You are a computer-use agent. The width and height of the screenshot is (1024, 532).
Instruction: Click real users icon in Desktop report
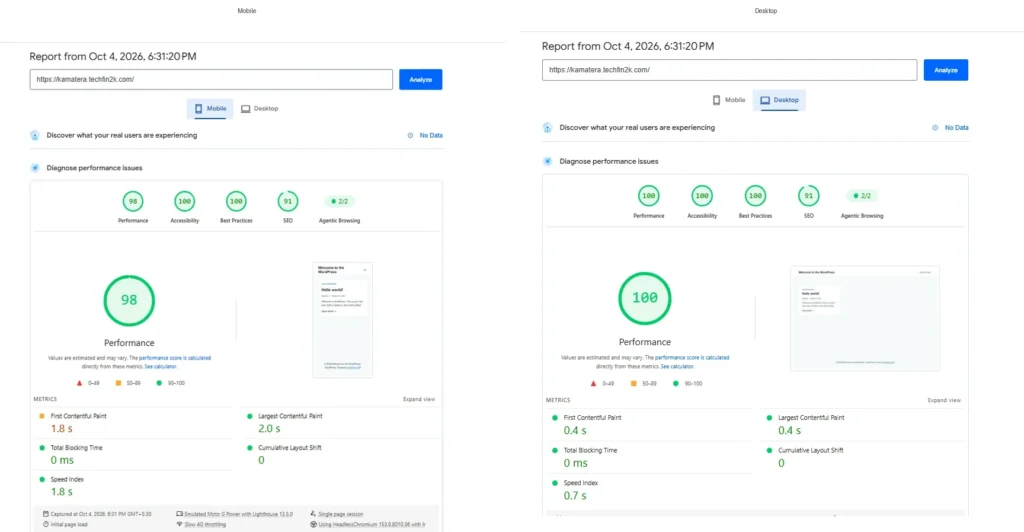pos(547,127)
